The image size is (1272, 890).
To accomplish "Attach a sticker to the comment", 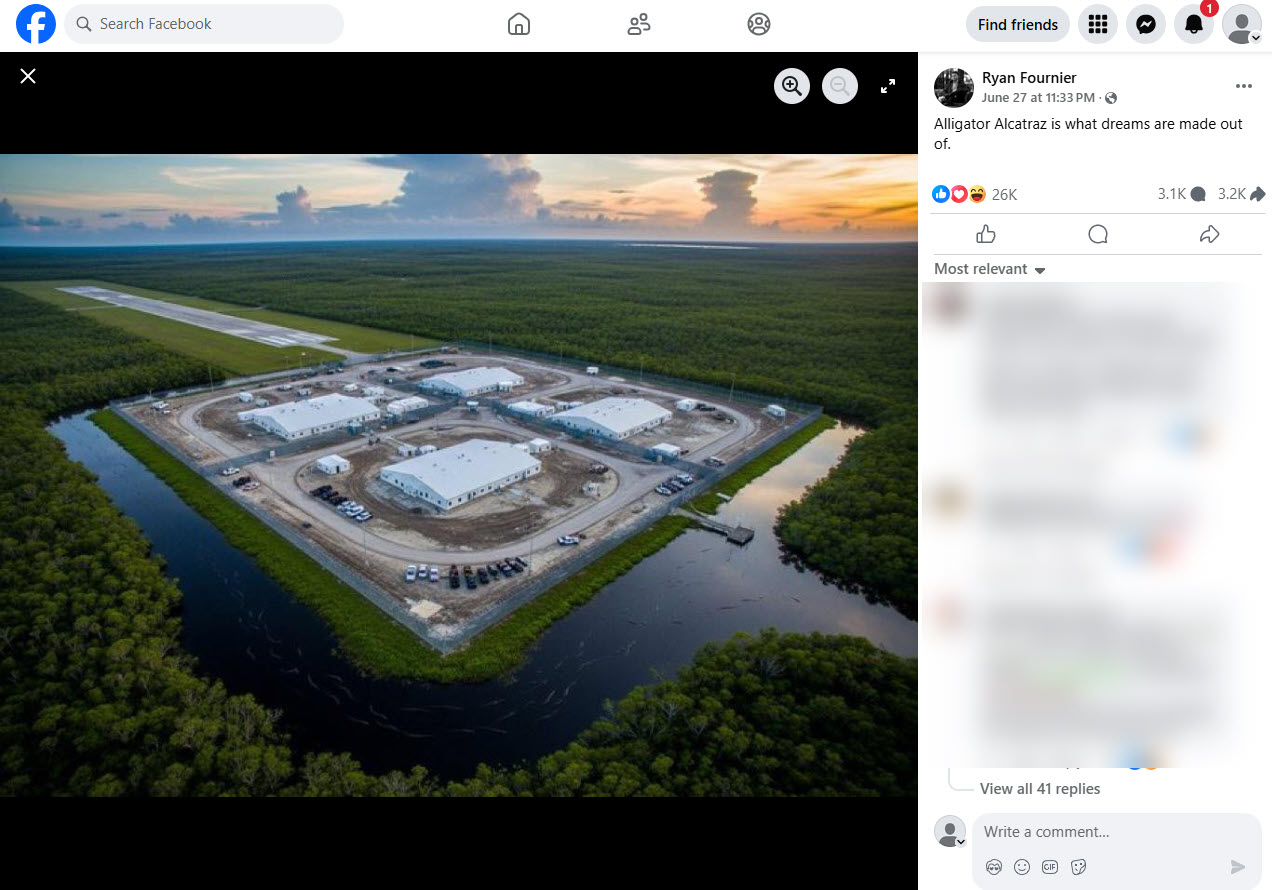I will pyautogui.click(x=1078, y=867).
